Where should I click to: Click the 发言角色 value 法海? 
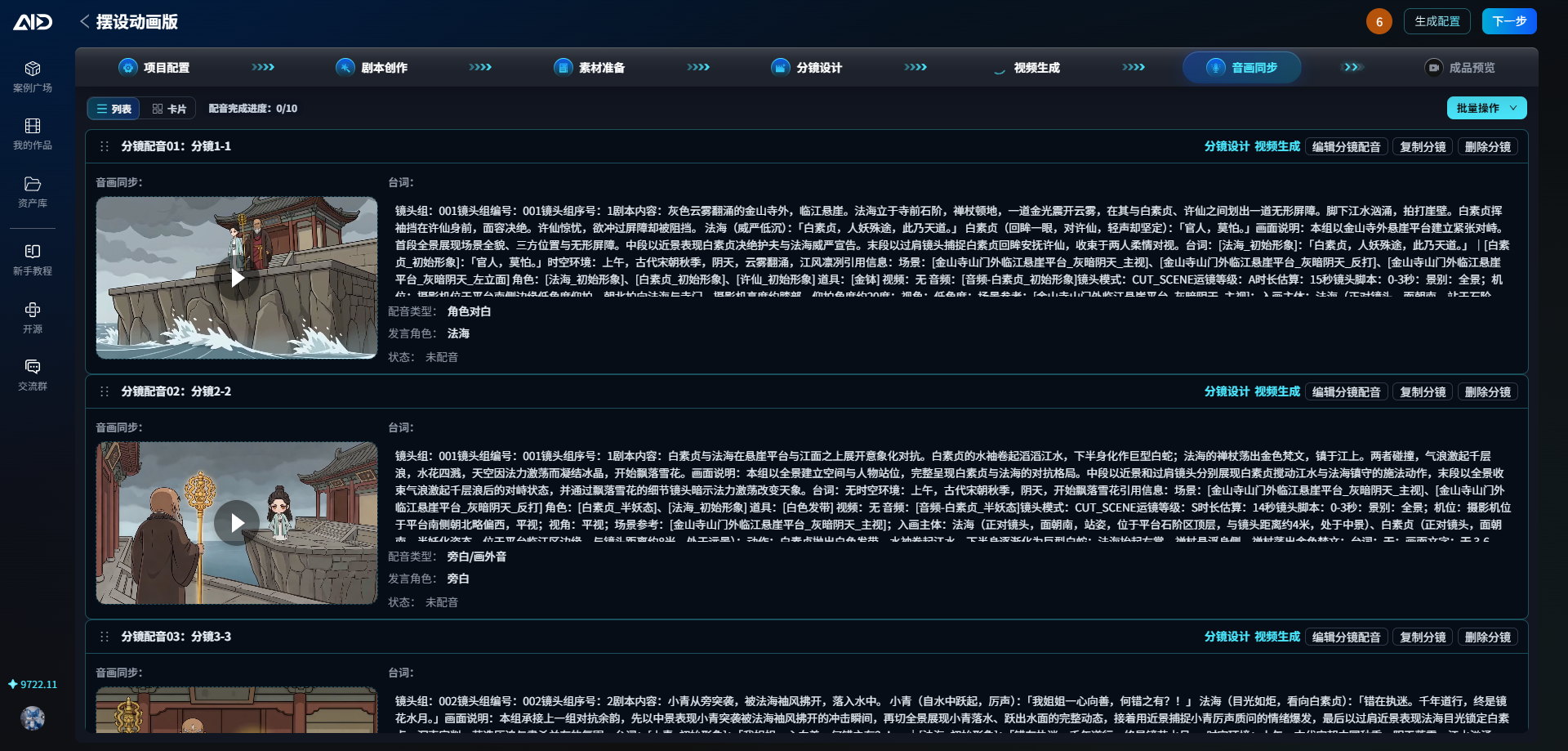point(458,333)
